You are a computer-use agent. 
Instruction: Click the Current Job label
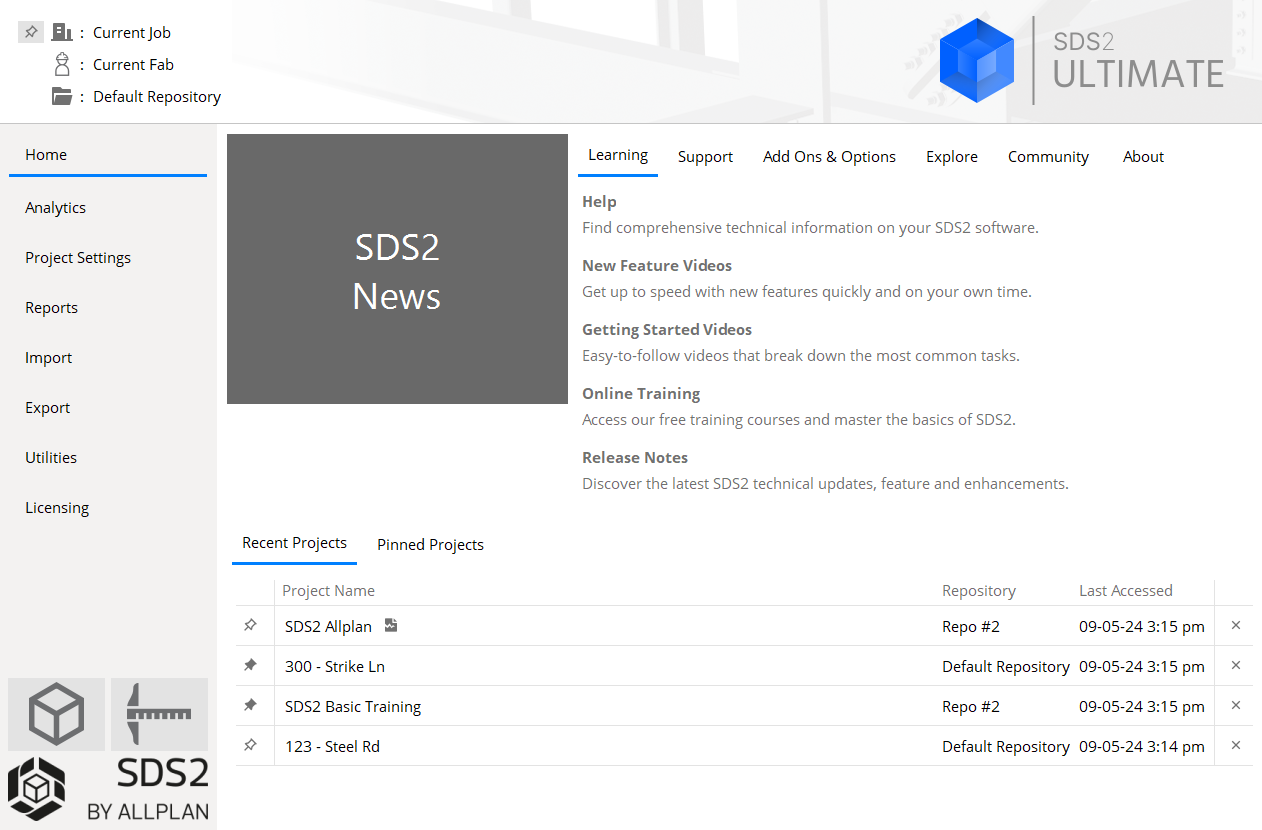(x=132, y=33)
